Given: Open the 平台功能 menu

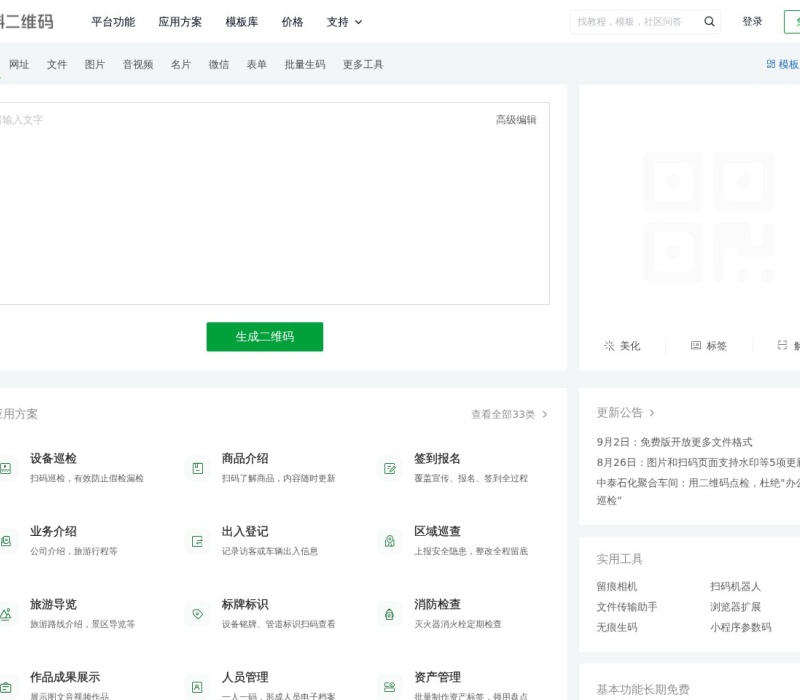Looking at the screenshot, I should click(x=113, y=22).
